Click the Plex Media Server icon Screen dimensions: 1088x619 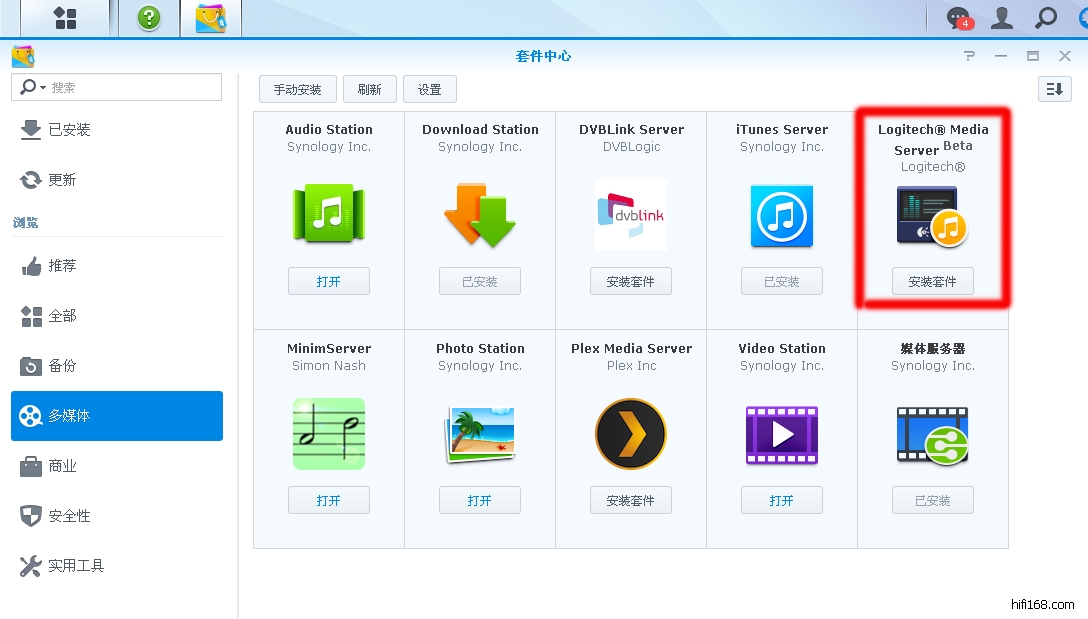tap(630, 434)
